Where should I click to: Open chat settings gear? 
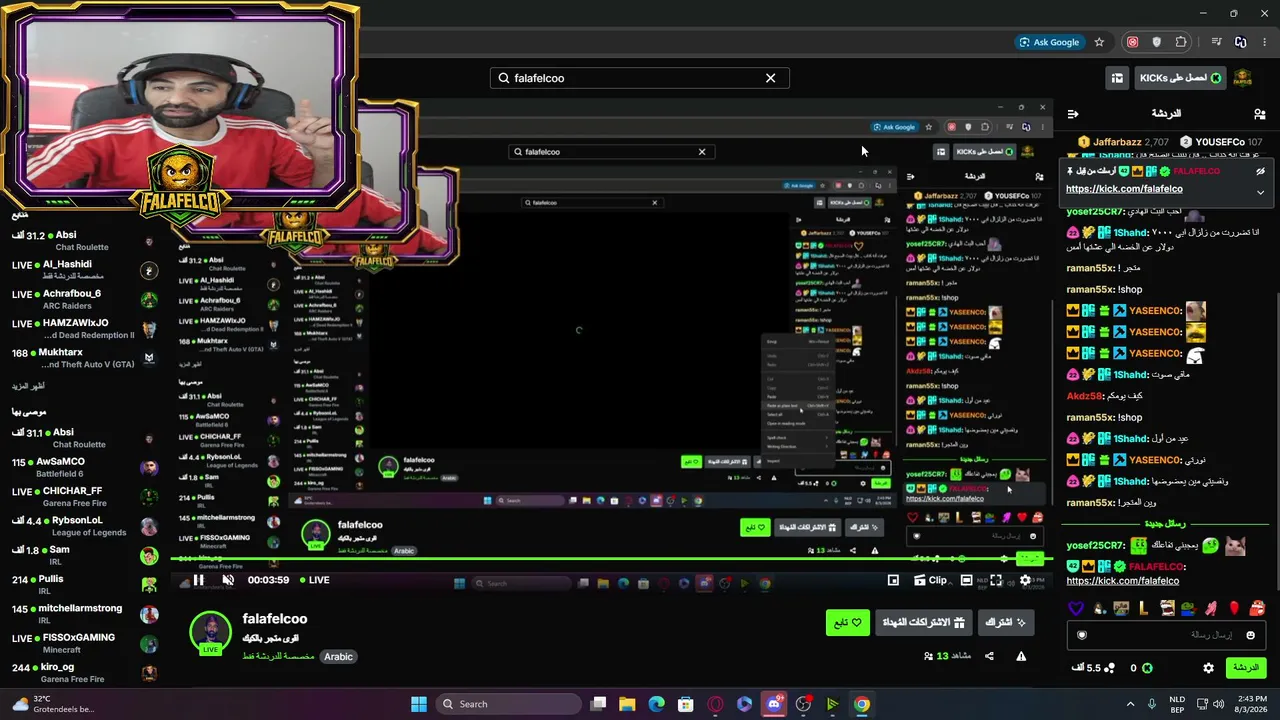(x=1208, y=668)
